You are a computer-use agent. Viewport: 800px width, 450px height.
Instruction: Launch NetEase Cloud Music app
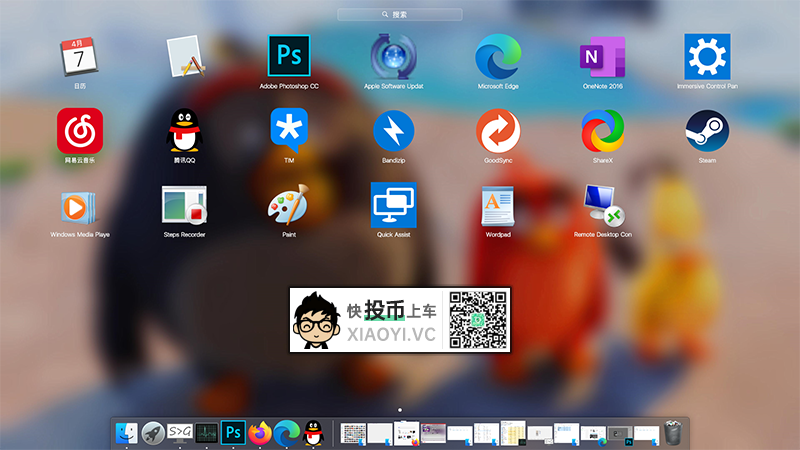click(x=80, y=131)
